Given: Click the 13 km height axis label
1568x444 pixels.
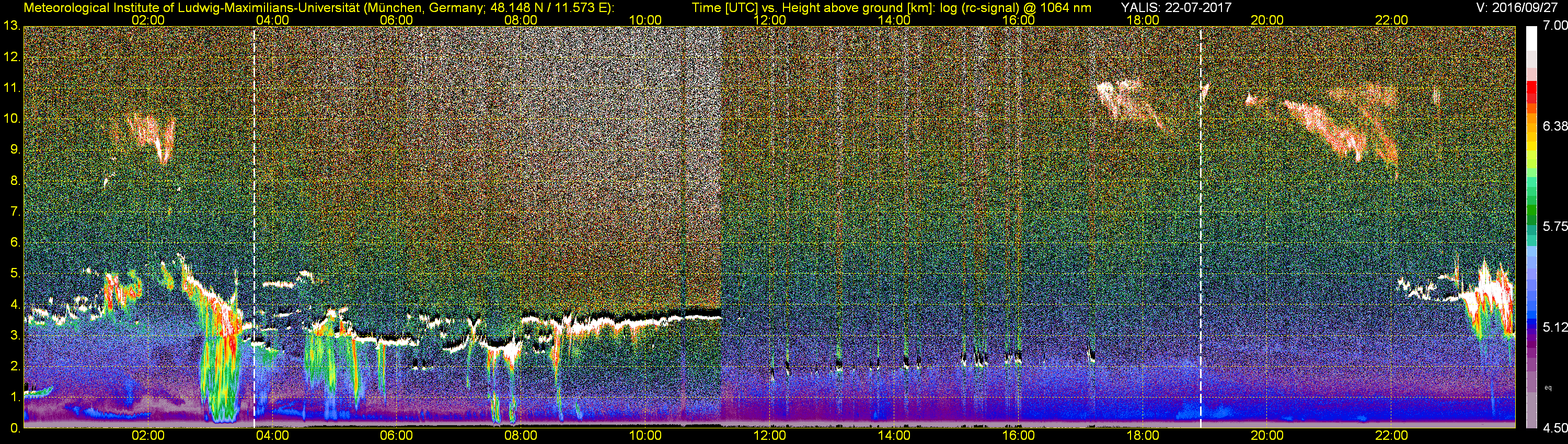Looking at the screenshot, I should [x=11, y=26].
